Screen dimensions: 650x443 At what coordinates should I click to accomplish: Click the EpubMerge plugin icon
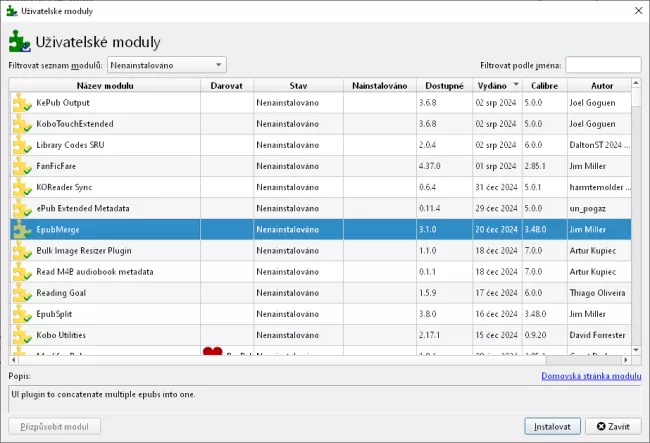(22, 229)
